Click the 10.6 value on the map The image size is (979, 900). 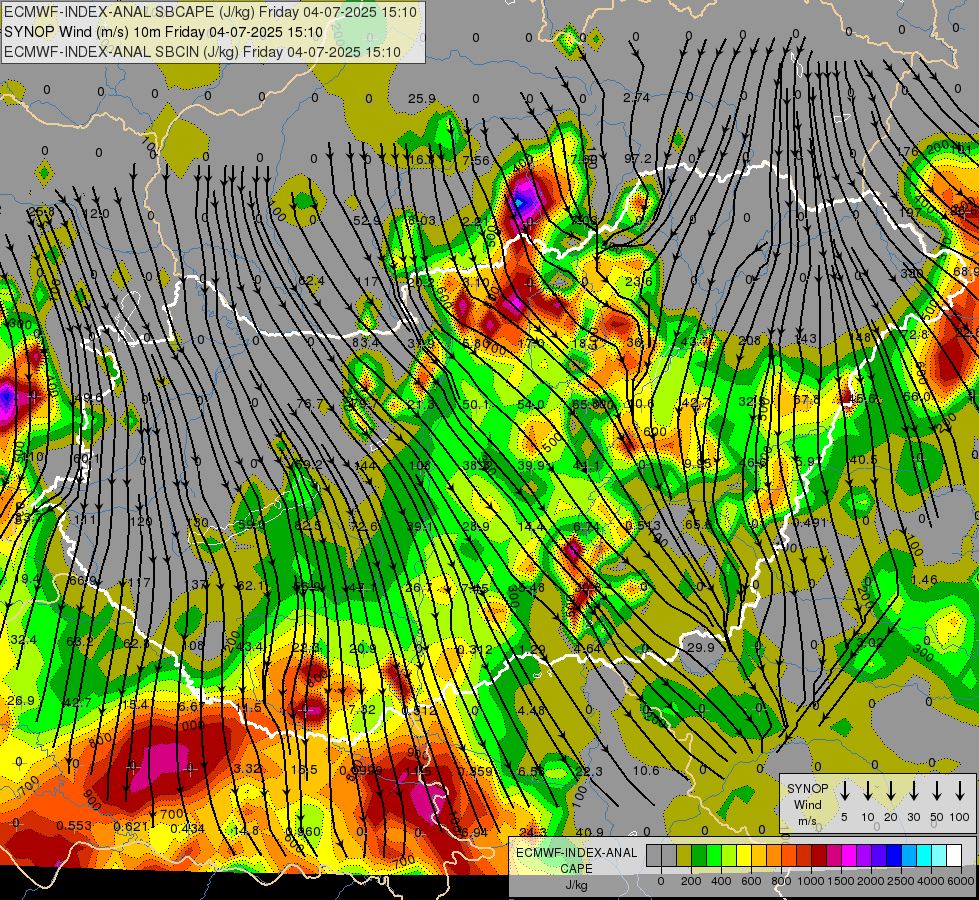[646, 770]
